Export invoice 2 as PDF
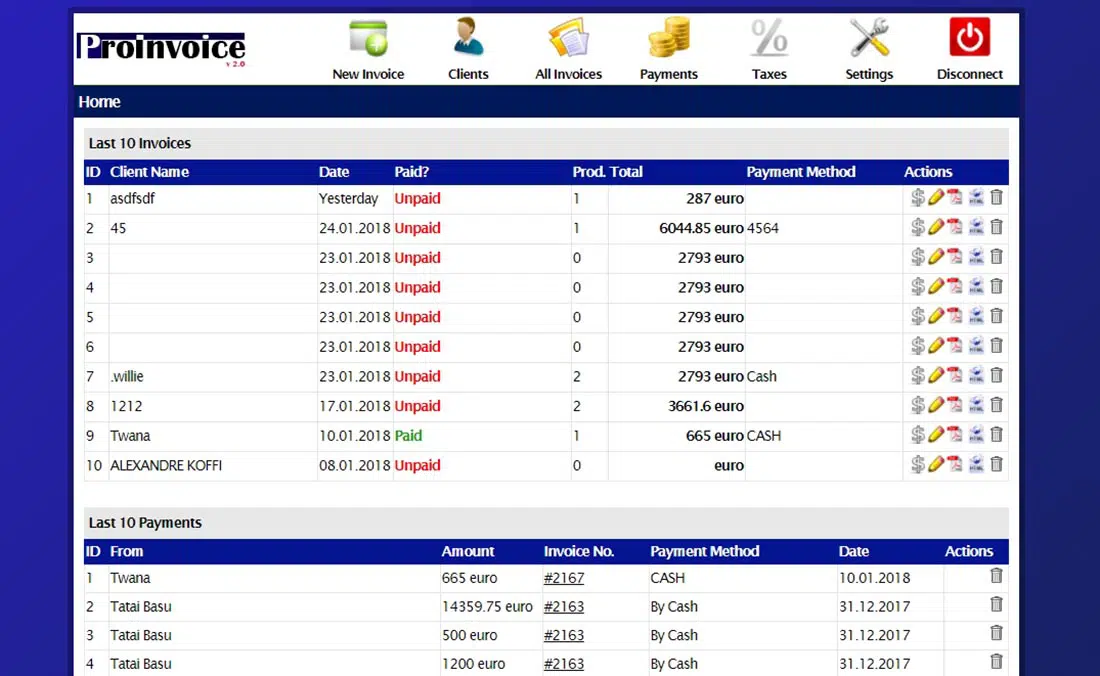Viewport: 1100px width, 676px height. click(x=955, y=228)
